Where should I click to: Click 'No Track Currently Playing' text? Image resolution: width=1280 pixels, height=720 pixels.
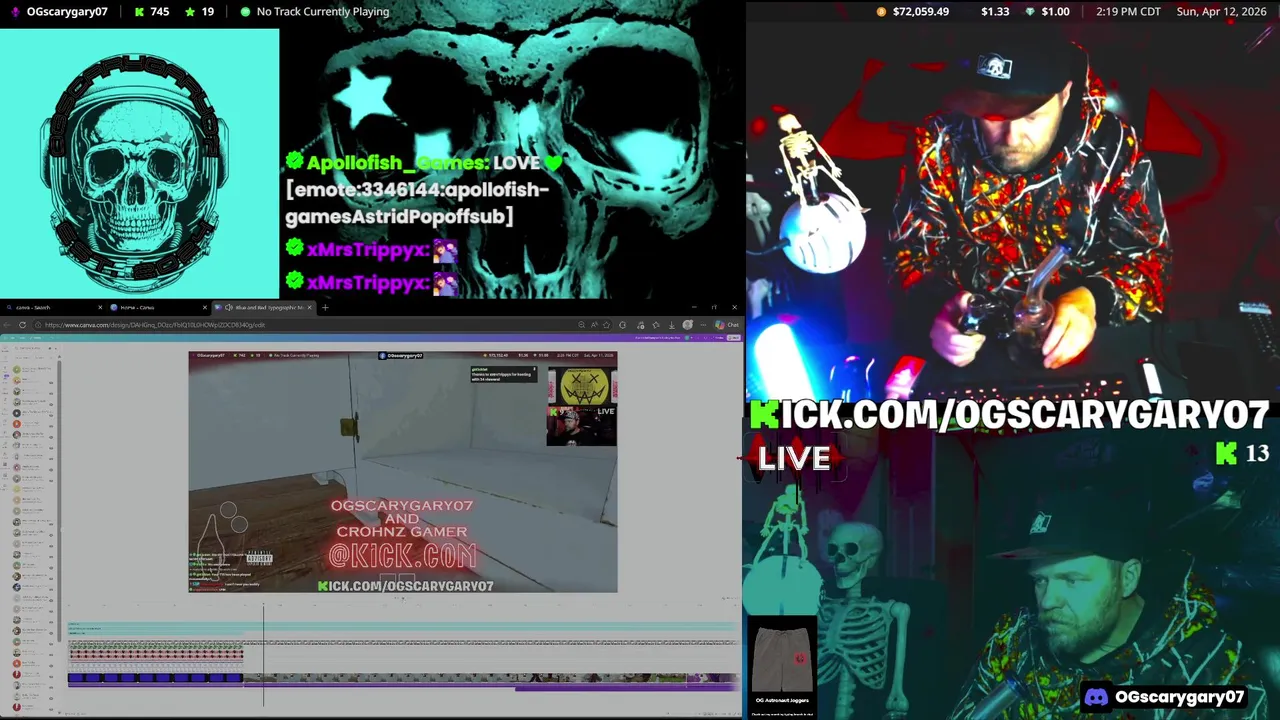click(x=323, y=12)
